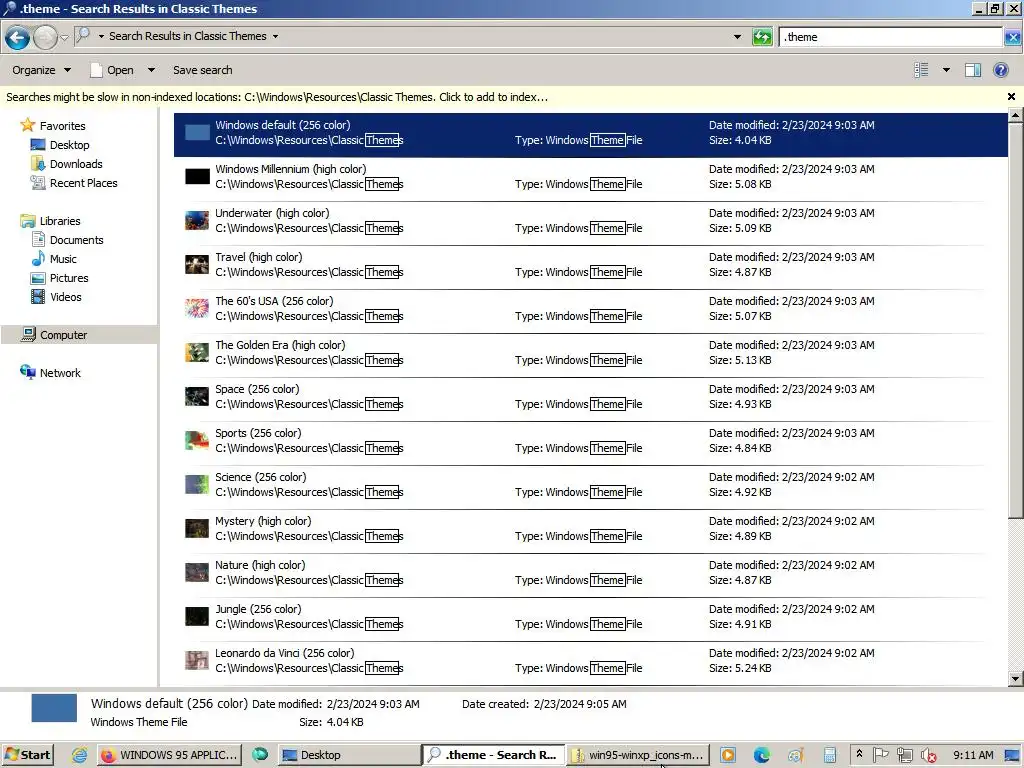Select Sports (256 color) theme

click(x=590, y=442)
